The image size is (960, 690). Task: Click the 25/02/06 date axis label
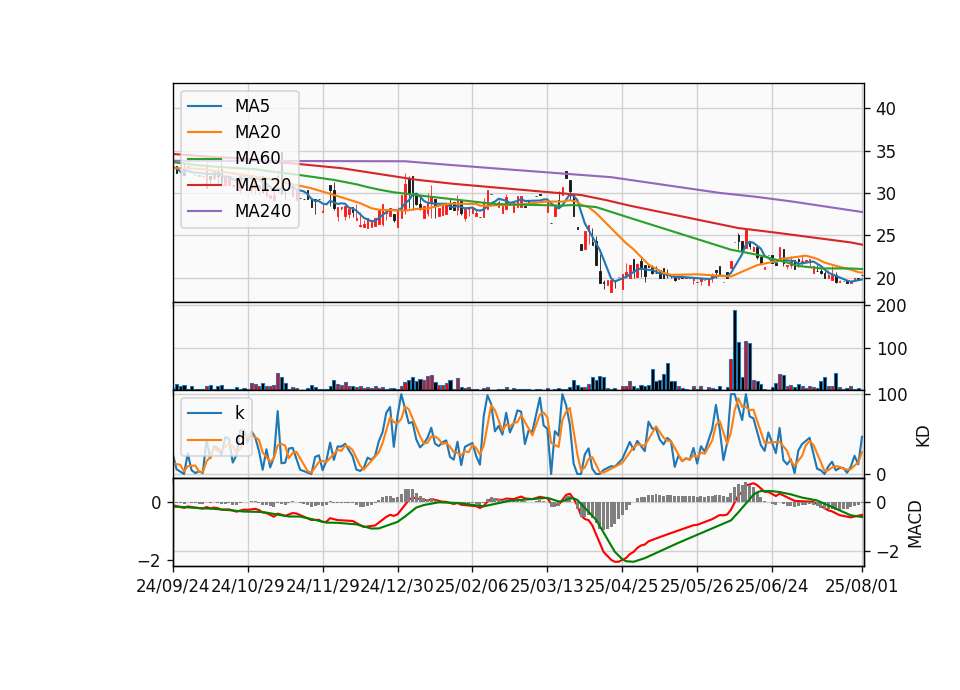472,586
